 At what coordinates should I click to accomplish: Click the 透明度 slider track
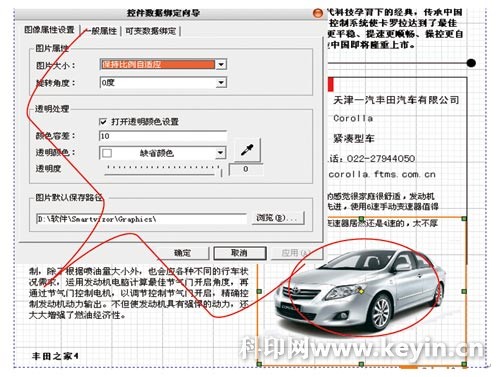tap(163, 170)
